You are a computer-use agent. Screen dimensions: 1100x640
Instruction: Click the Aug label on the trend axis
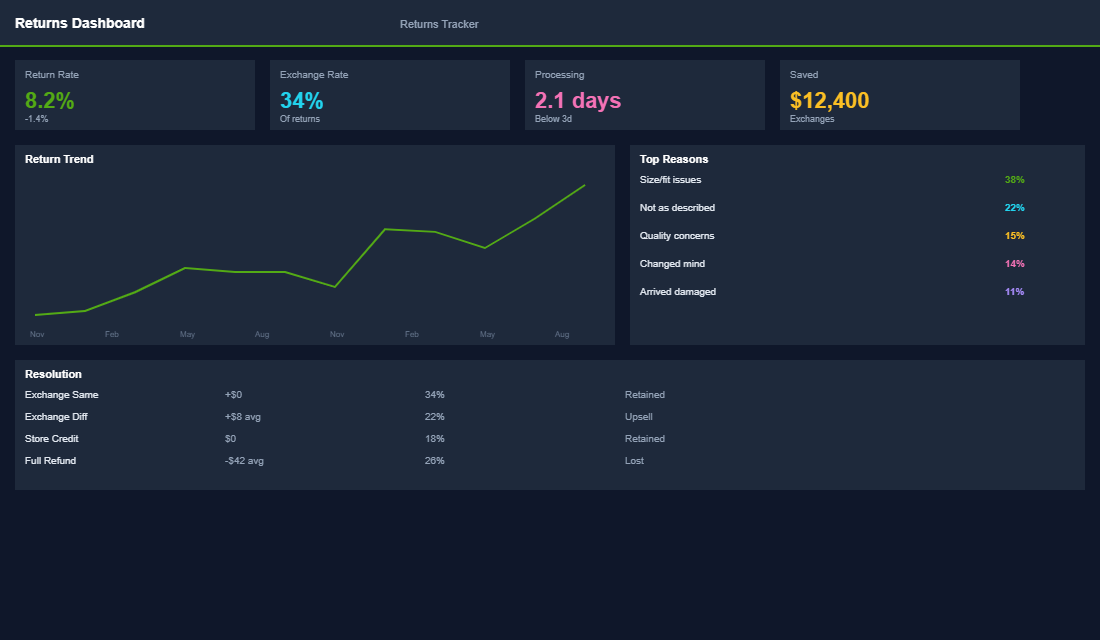562,334
